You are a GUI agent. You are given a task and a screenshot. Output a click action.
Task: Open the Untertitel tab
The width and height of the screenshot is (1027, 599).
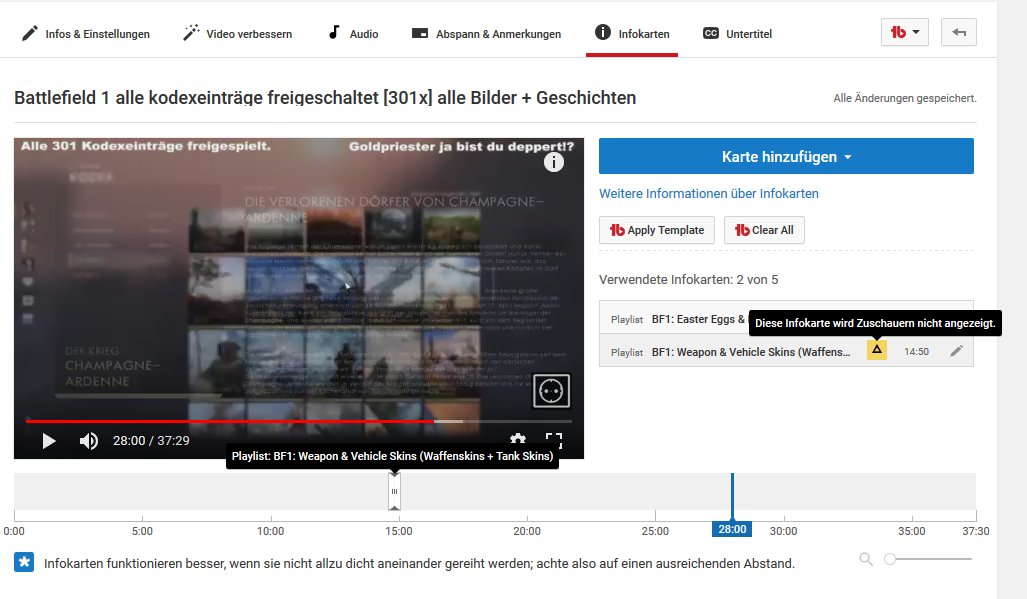(738, 33)
